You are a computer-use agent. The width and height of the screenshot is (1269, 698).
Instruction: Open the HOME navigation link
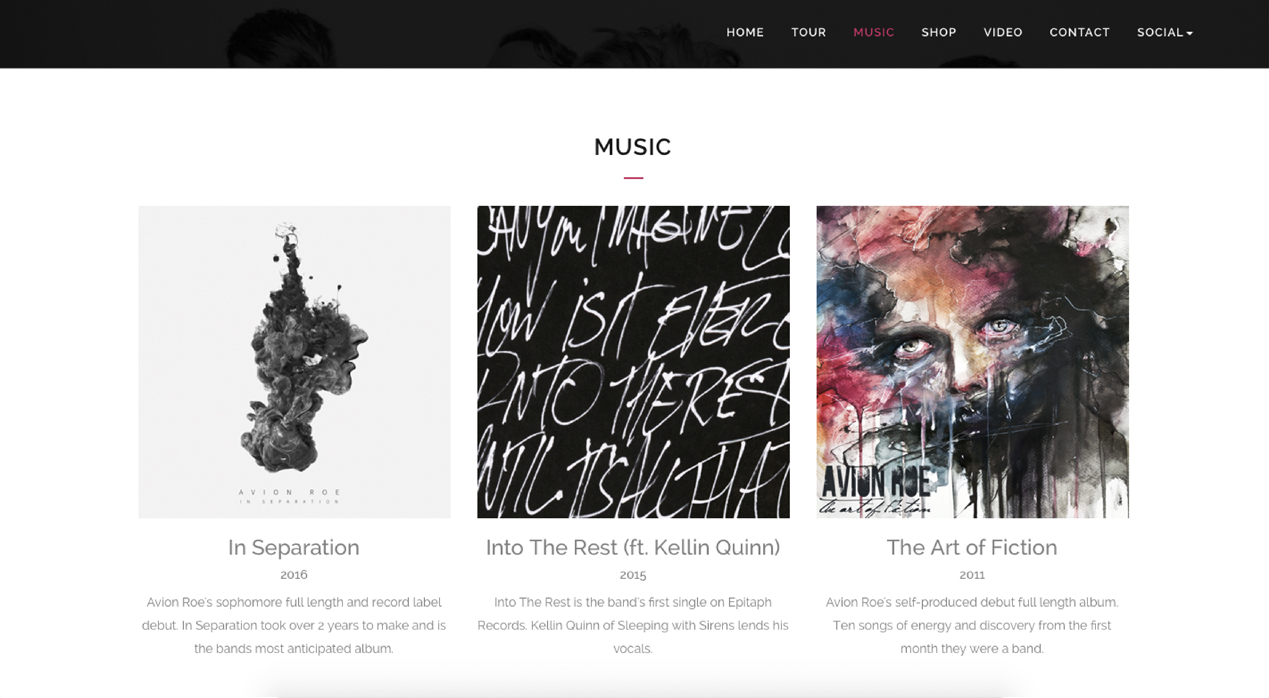pyautogui.click(x=745, y=33)
